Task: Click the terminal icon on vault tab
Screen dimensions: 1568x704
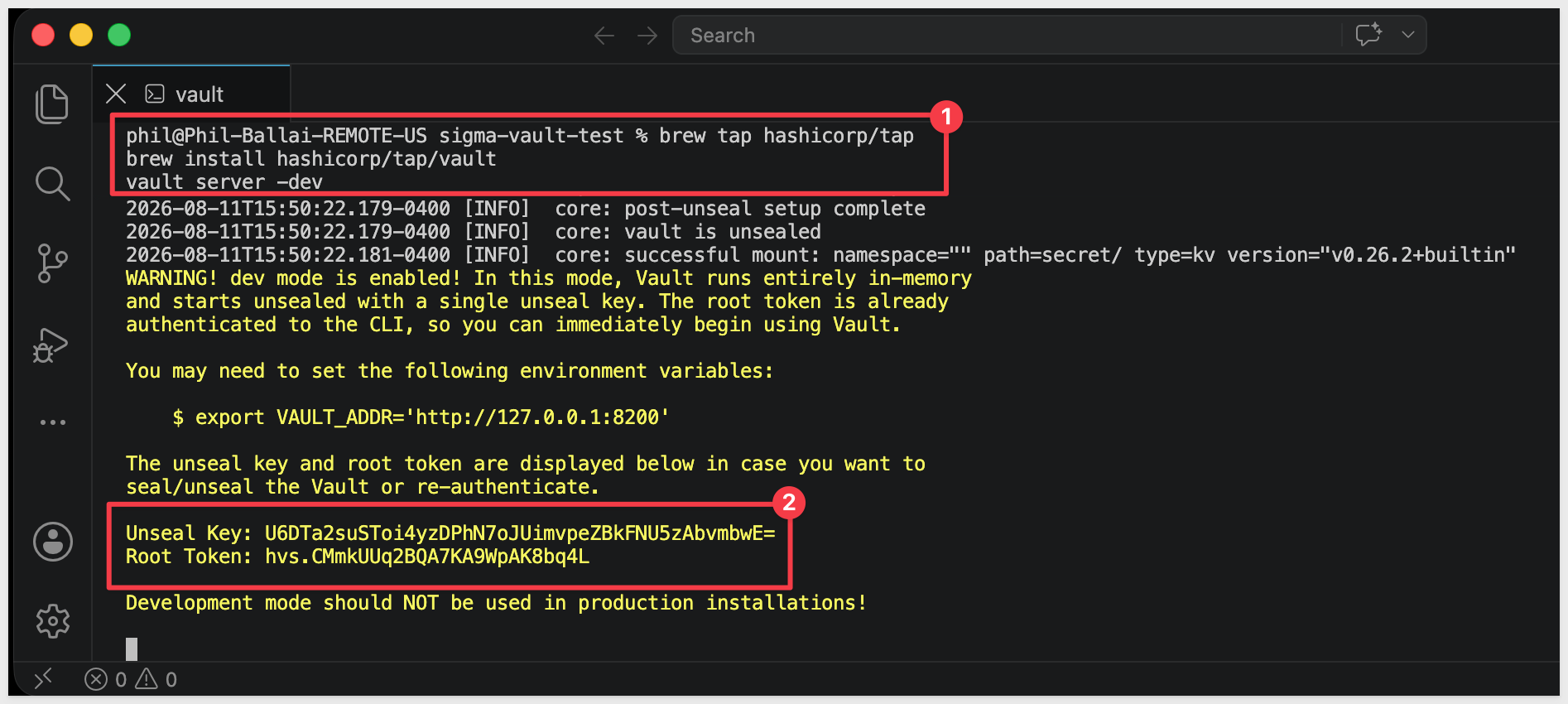Action: pyautogui.click(x=155, y=94)
